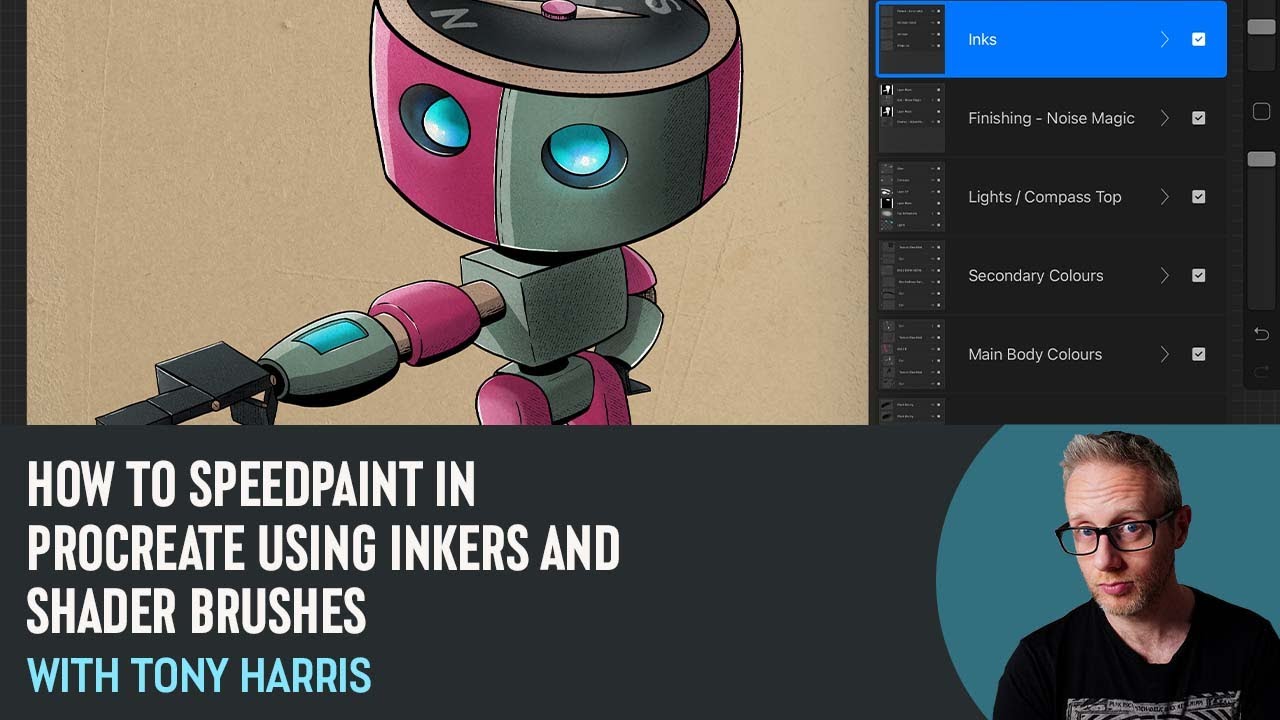Image resolution: width=1280 pixels, height=720 pixels.
Task: Tap the Inks group thumbnail
Action: pyautogui.click(x=911, y=40)
